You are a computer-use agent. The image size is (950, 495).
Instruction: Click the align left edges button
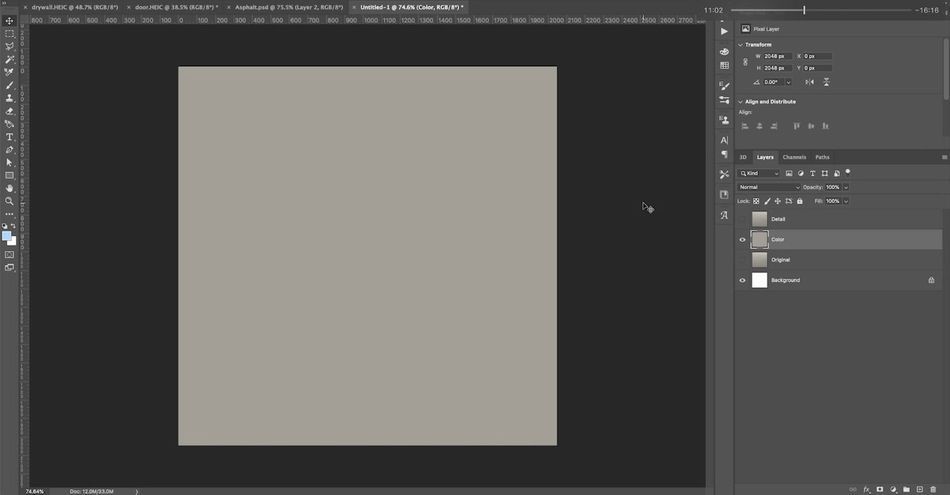point(745,126)
